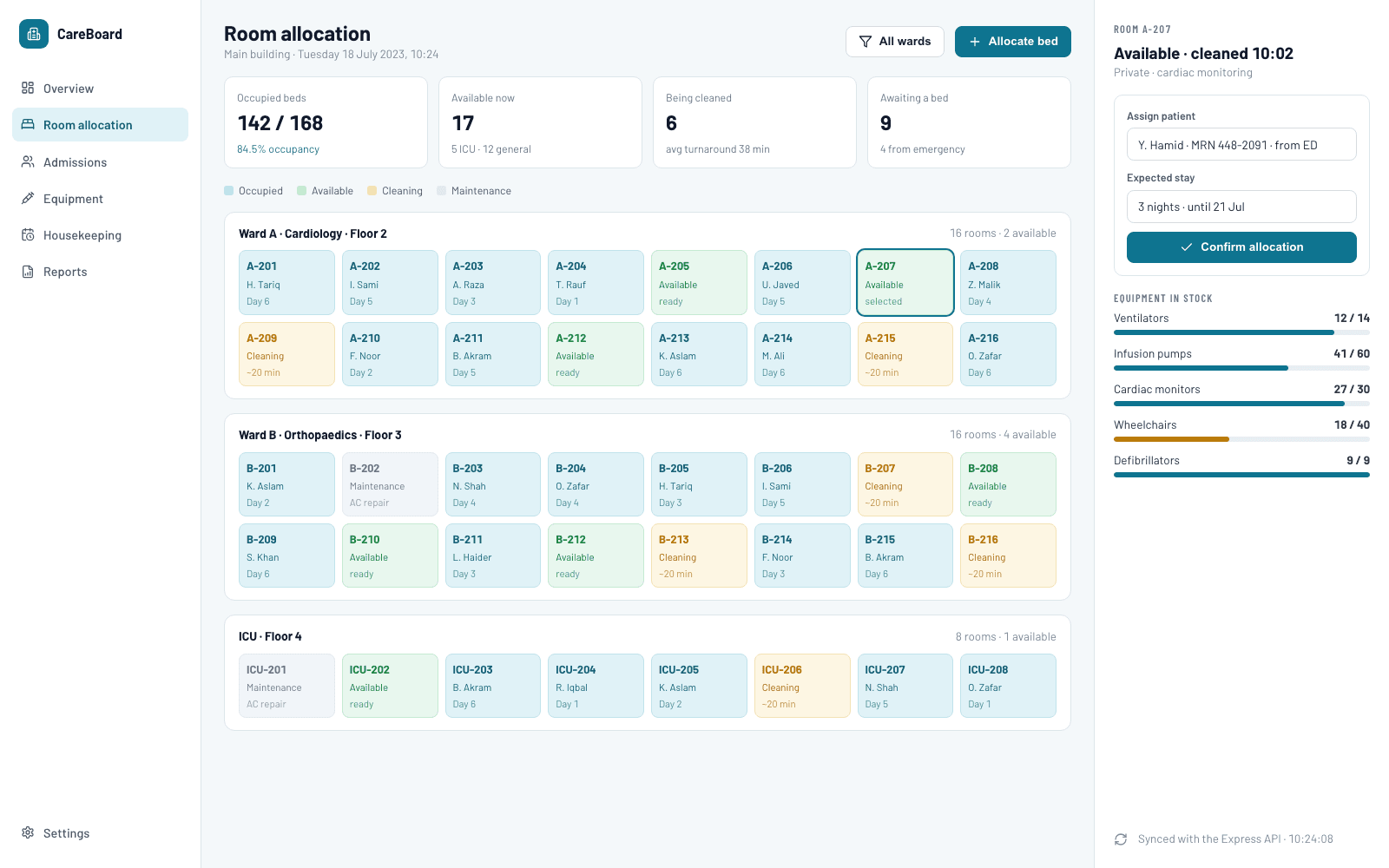Click the filter funnel icon on All wards
Image resolution: width=1389 pixels, height=868 pixels.
(866, 42)
